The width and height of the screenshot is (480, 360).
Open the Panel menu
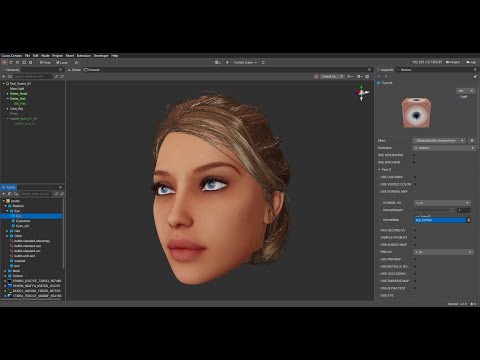coord(70,56)
